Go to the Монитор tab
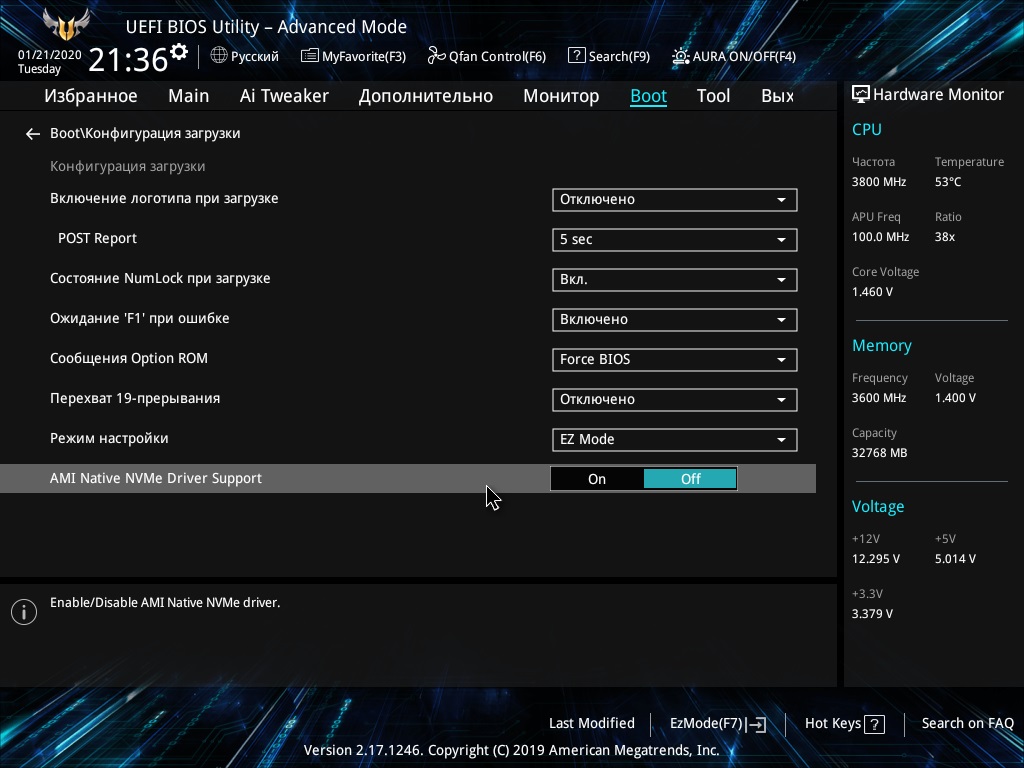 click(x=561, y=96)
